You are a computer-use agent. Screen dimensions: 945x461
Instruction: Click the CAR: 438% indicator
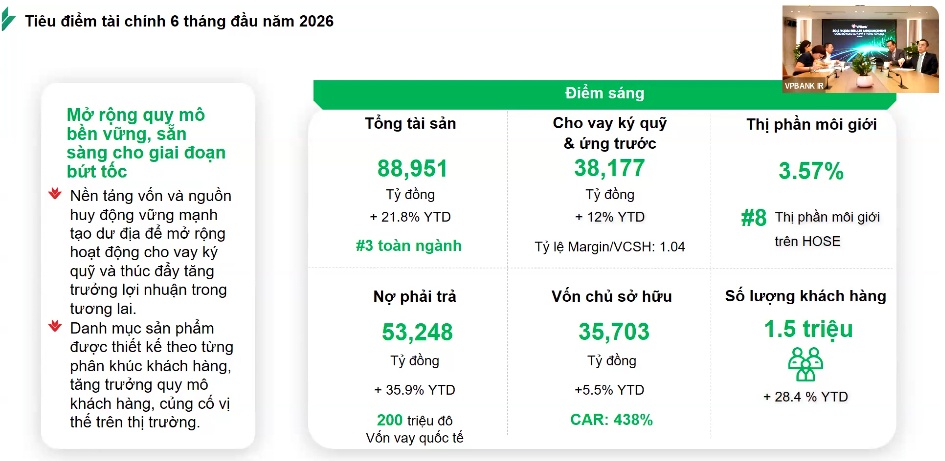[611, 420]
